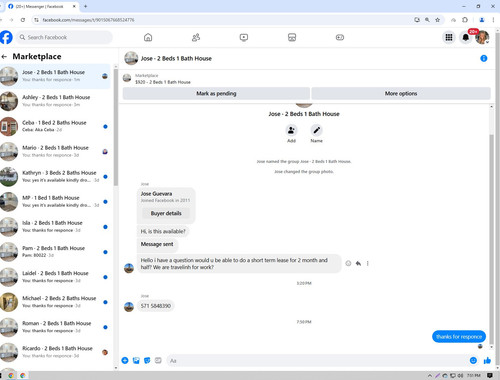React with emoji to Jose's lease question
Screen dimensions: 500x380
tap(348, 263)
